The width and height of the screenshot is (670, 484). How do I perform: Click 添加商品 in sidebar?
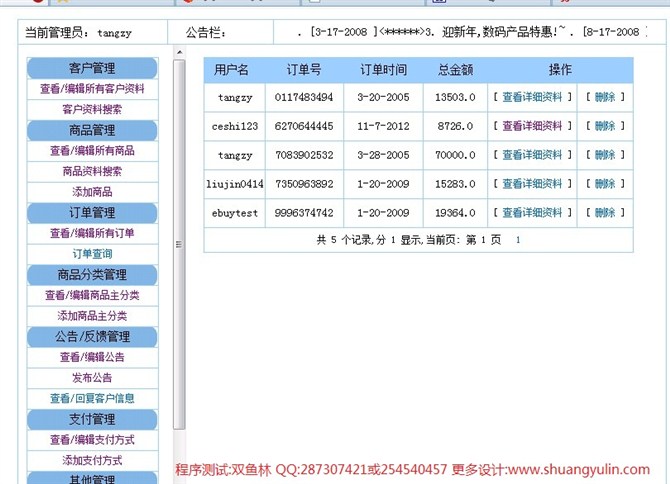tap(92, 192)
